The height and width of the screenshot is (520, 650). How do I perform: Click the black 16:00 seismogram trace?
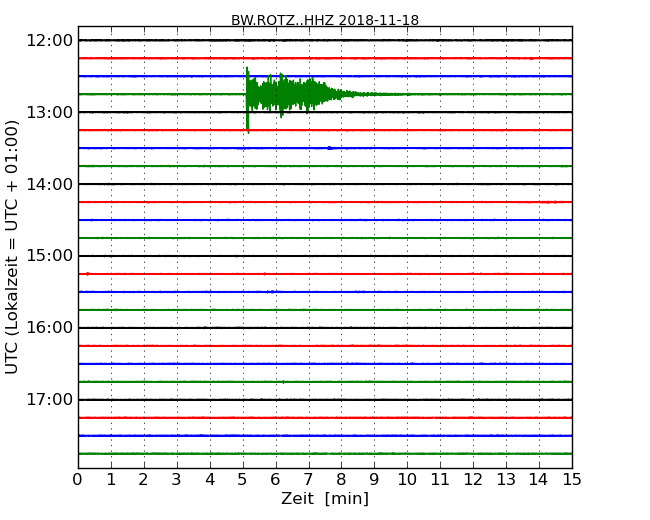click(x=325, y=328)
